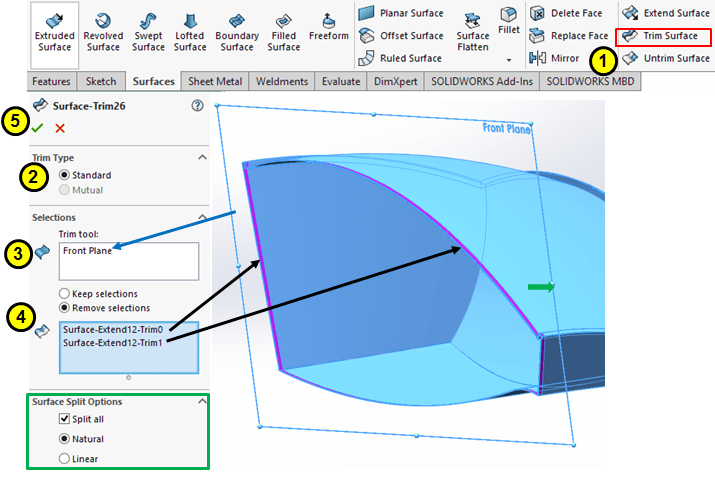This screenshot has height=480, width=715.
Task: Click the Revolved Surface tool
Action: (x=103, y=31)
